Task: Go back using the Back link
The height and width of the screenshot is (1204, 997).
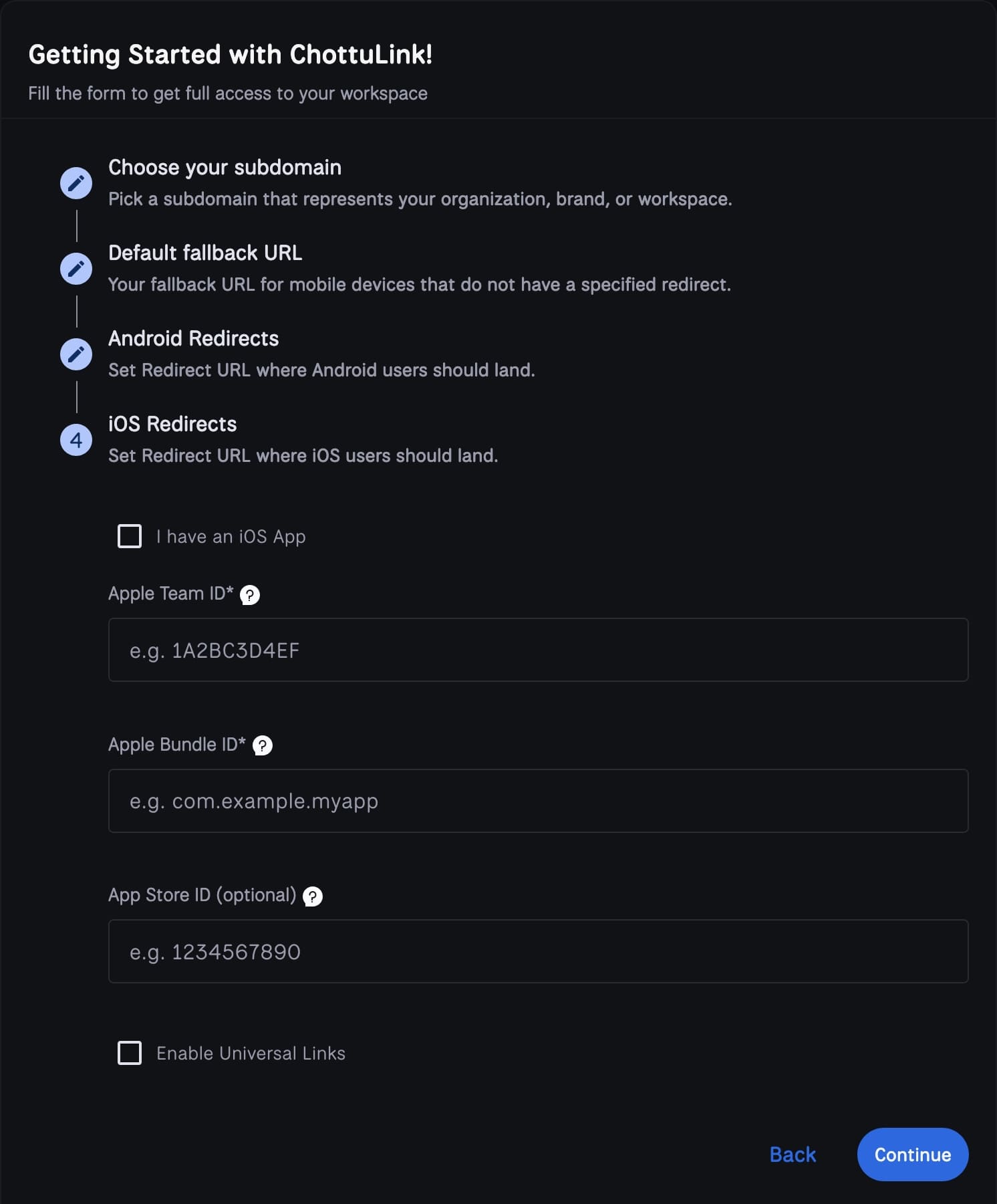Action: click(x=793, y=1155)
